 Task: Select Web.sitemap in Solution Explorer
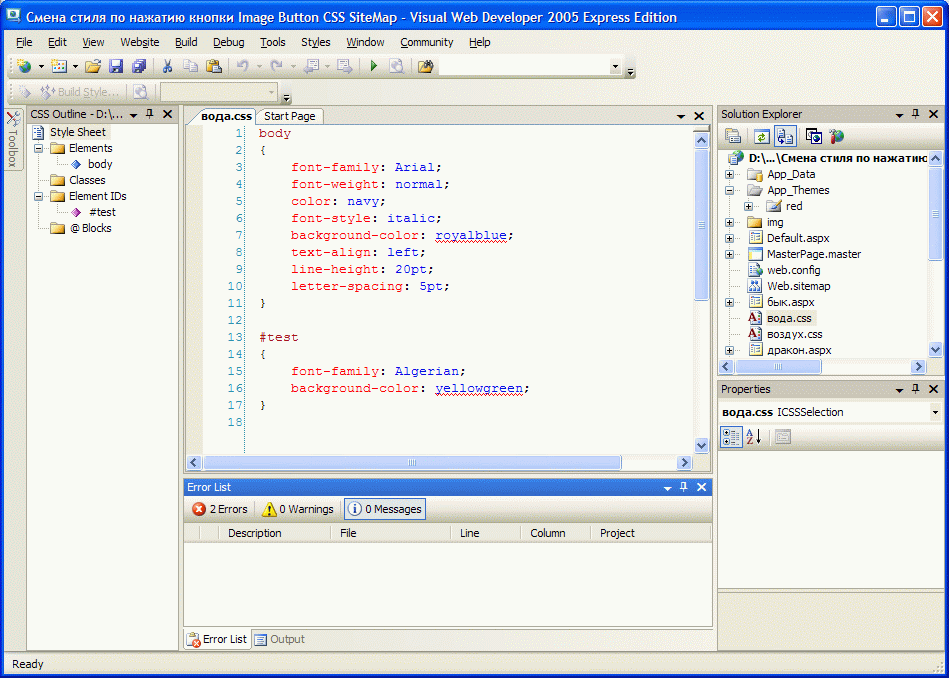[798, 286]
